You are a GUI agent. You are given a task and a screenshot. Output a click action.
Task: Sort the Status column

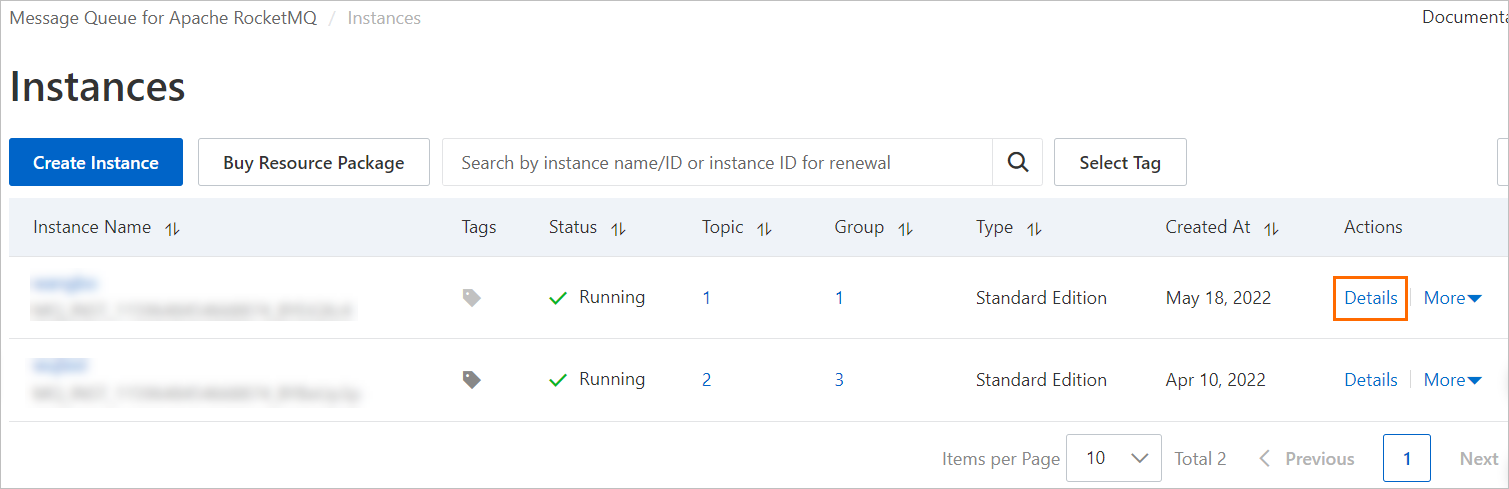pyautogui.click(x=618, y=229)
